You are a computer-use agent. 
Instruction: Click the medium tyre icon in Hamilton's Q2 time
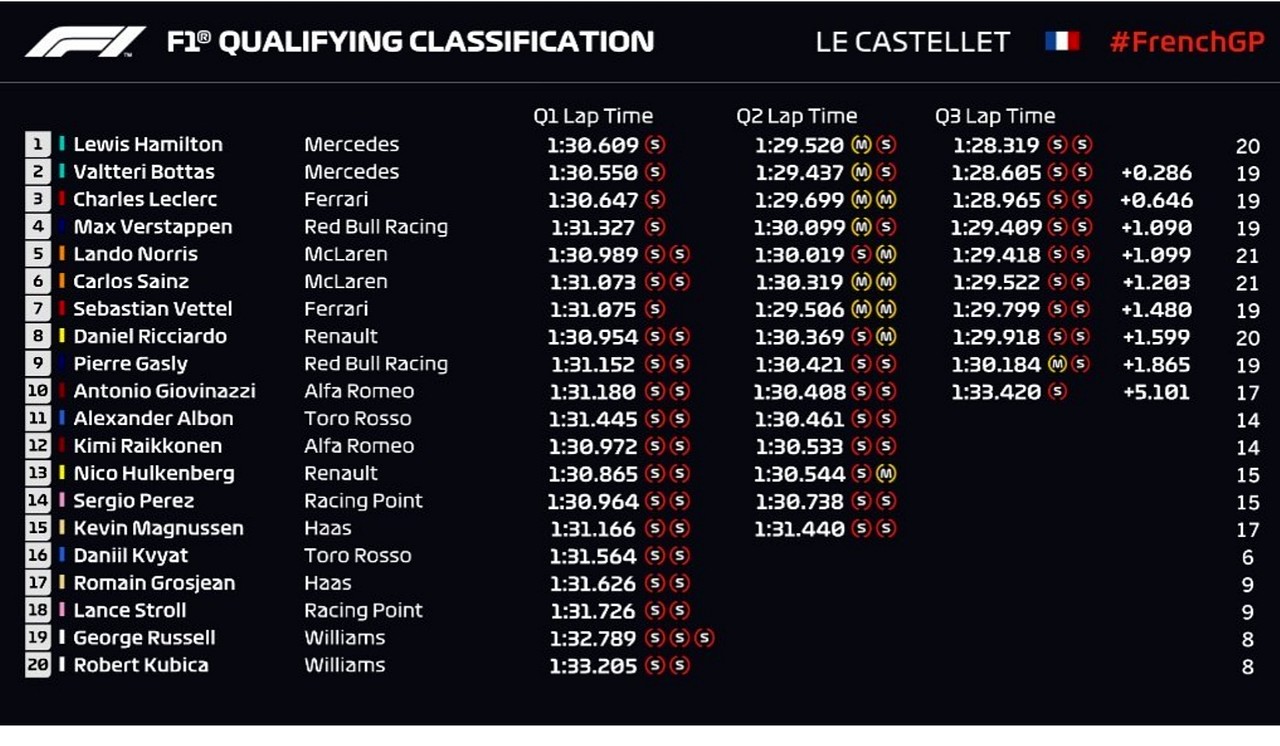pos(860,145)
